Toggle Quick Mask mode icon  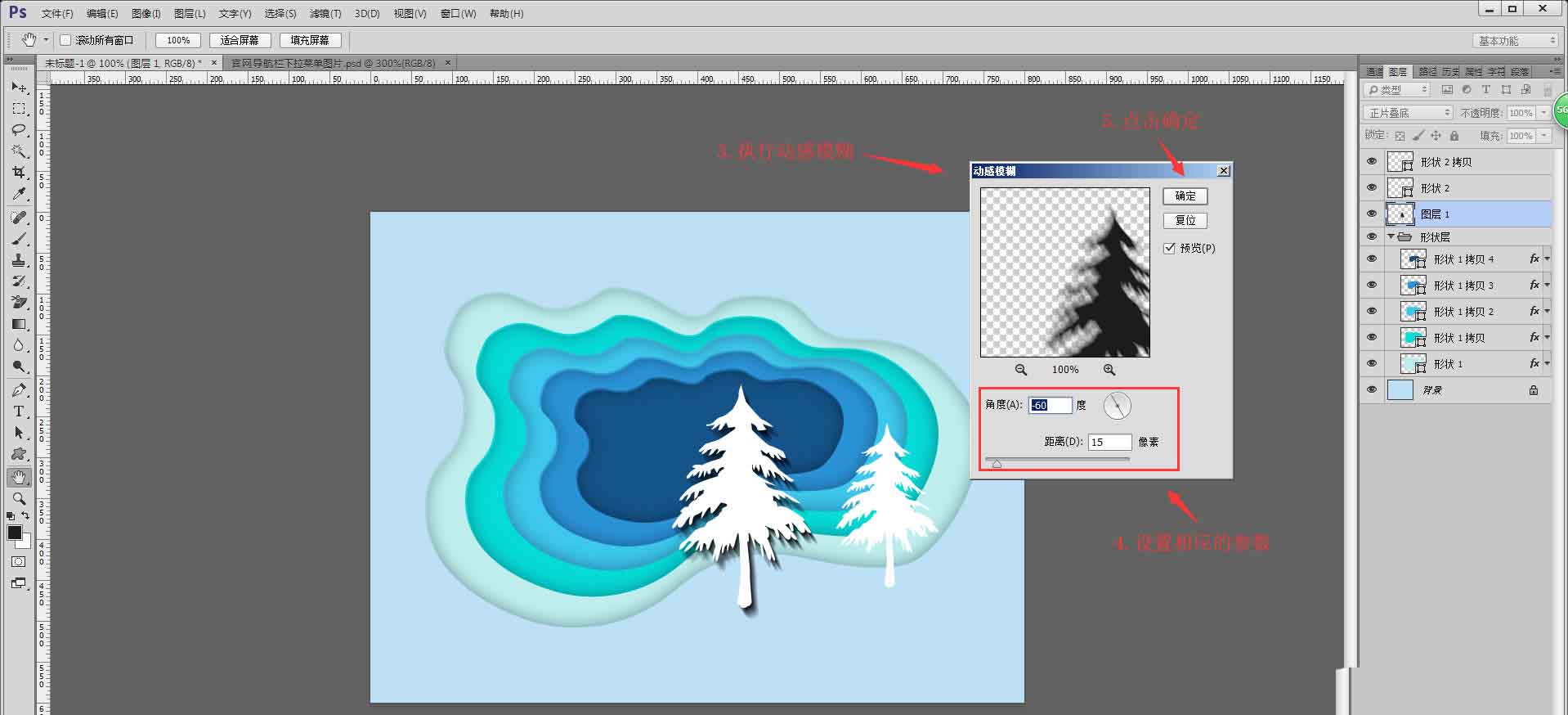(19, 562)
